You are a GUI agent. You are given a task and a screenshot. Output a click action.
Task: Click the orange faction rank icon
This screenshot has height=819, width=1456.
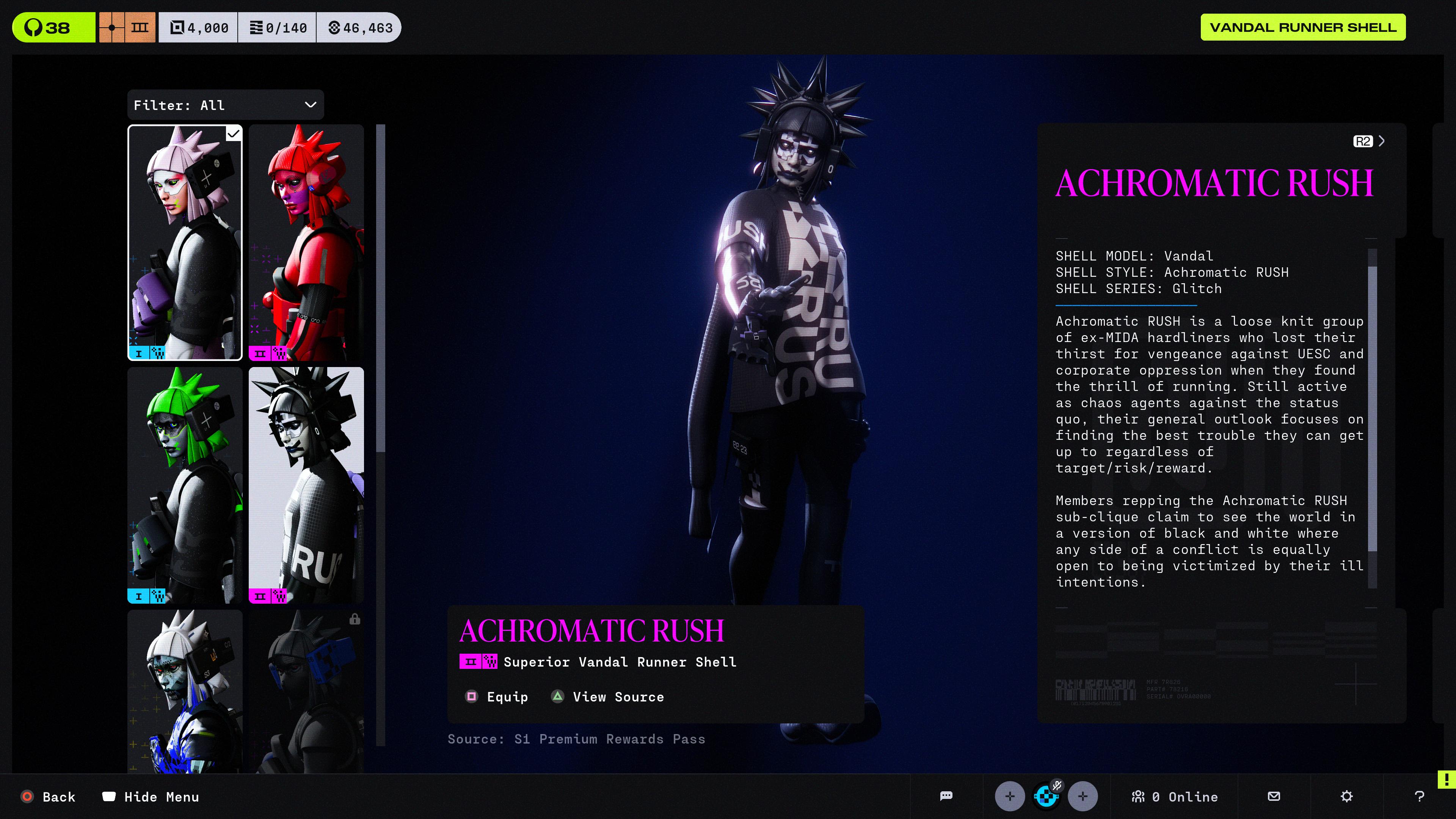coord(127,28)
